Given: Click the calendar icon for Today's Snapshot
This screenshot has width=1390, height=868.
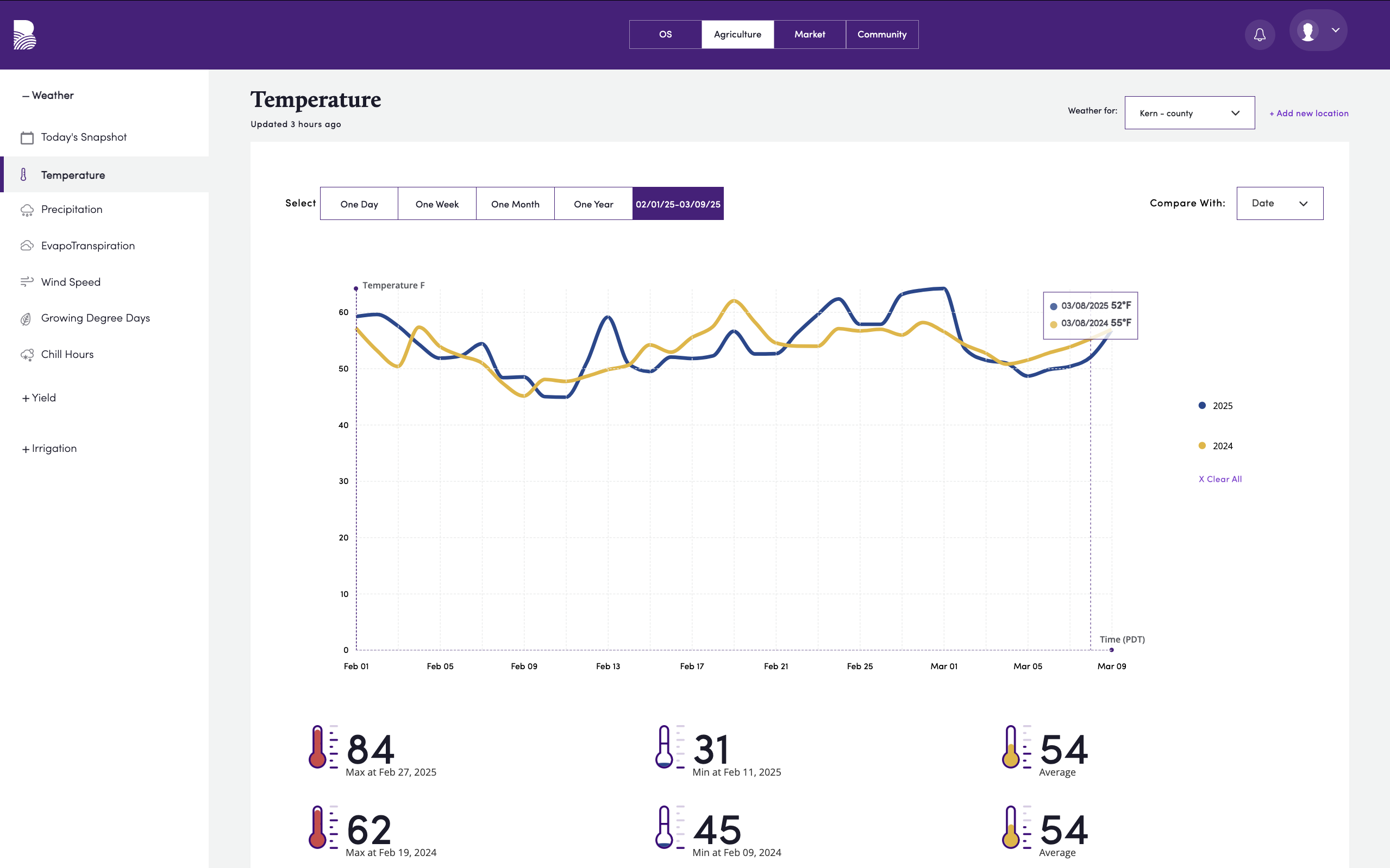Looking at the screenshot, I should pyautogui.click(x=27, y=138).
